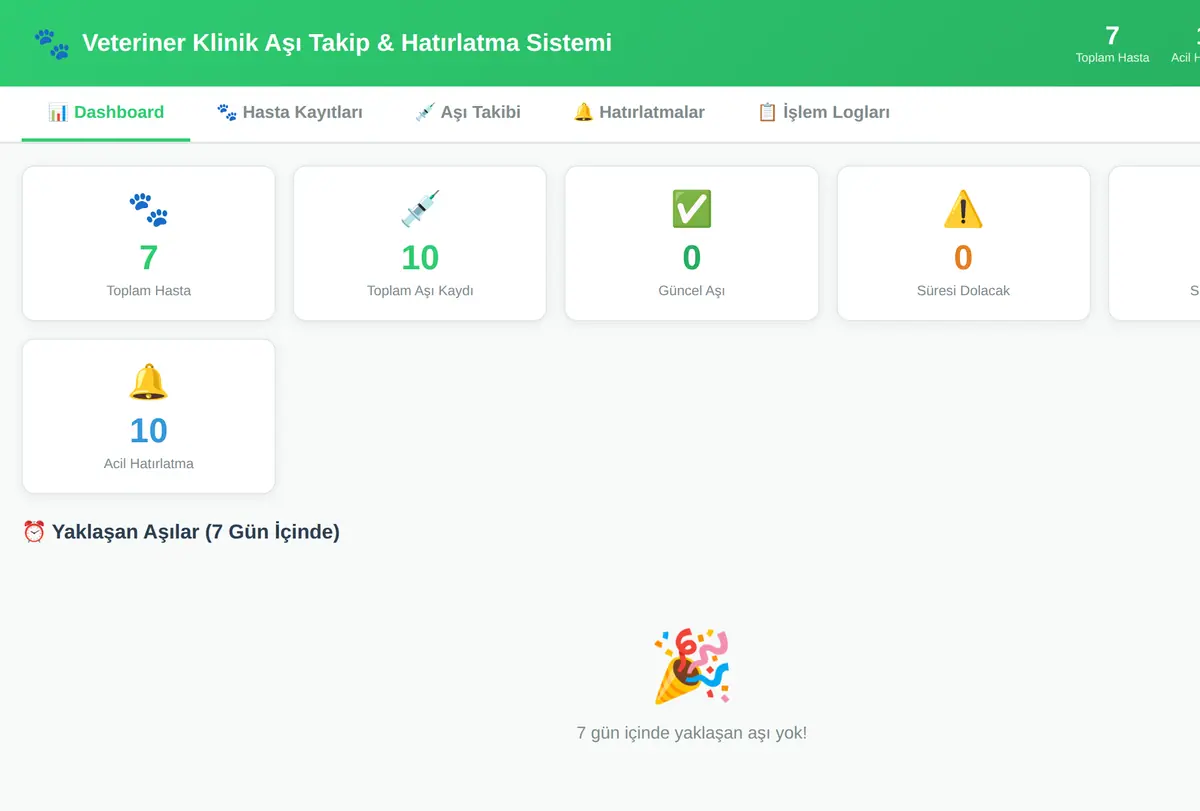Click the green checkmark on Güncel Aşı card
The image size is (1200, 811).
[692, 209]
